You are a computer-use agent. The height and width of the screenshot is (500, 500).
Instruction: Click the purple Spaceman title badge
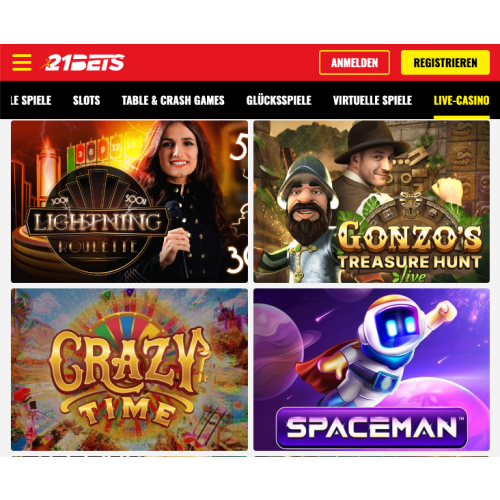[371, 428]
